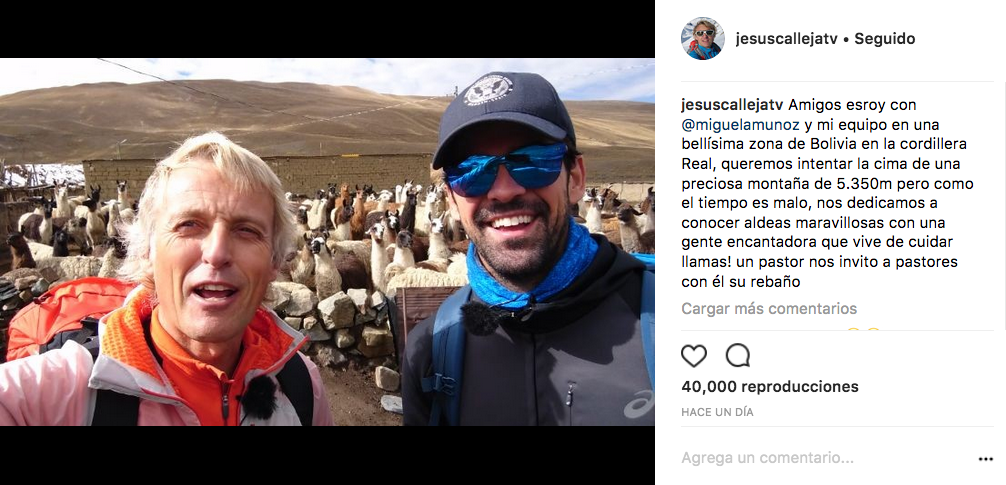Click the caption text about Bolivia
Image resolution: width=1006 pixels, height=485 pixels.
pos(828,194)
